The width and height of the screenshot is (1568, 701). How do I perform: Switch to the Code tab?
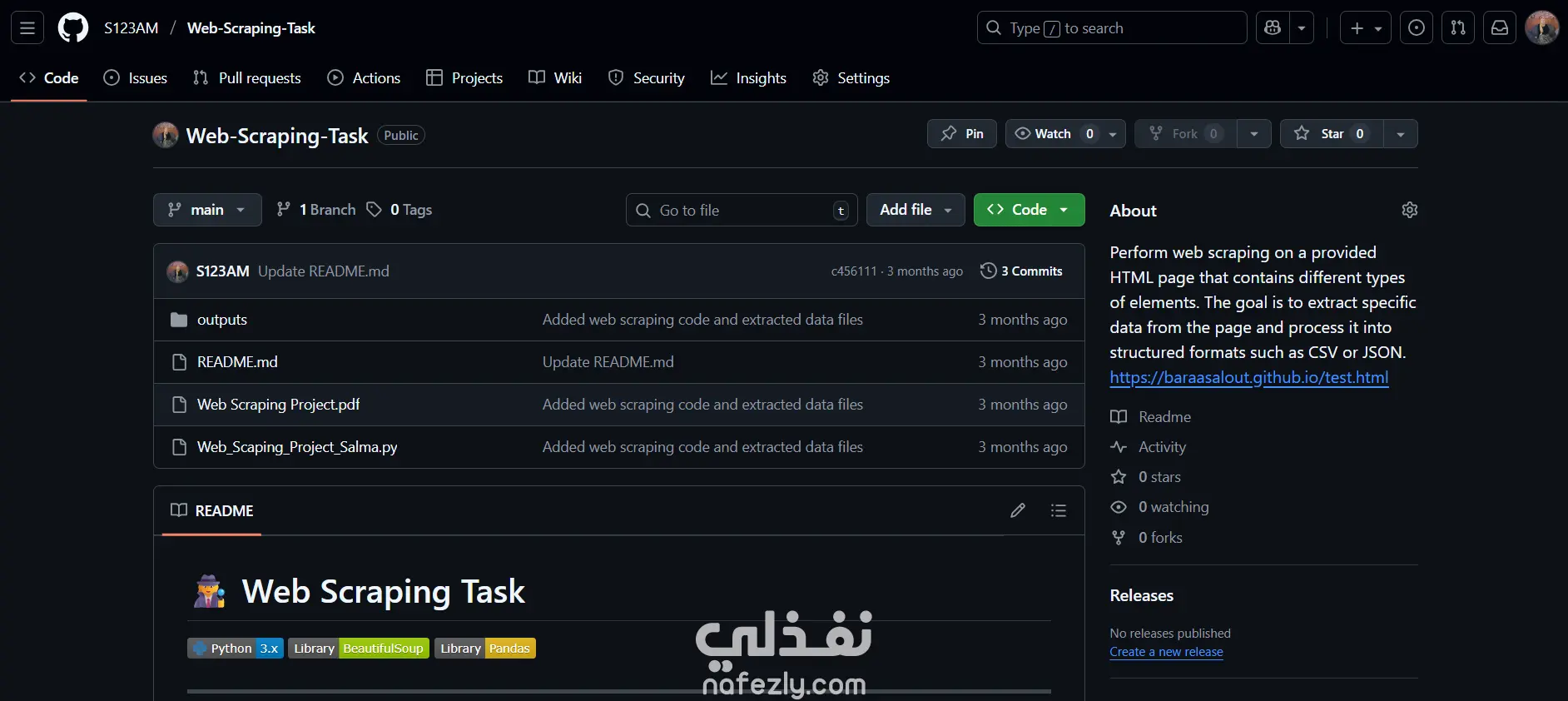coord(49,78)
